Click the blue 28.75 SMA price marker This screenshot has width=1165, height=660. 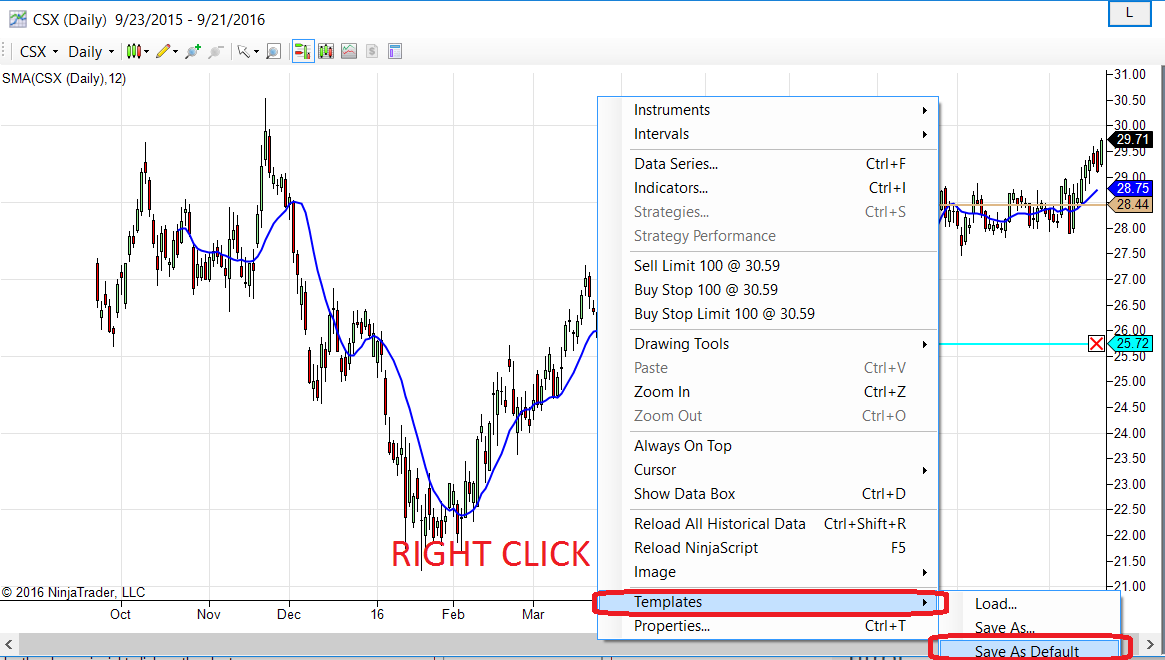[1131, 189]
